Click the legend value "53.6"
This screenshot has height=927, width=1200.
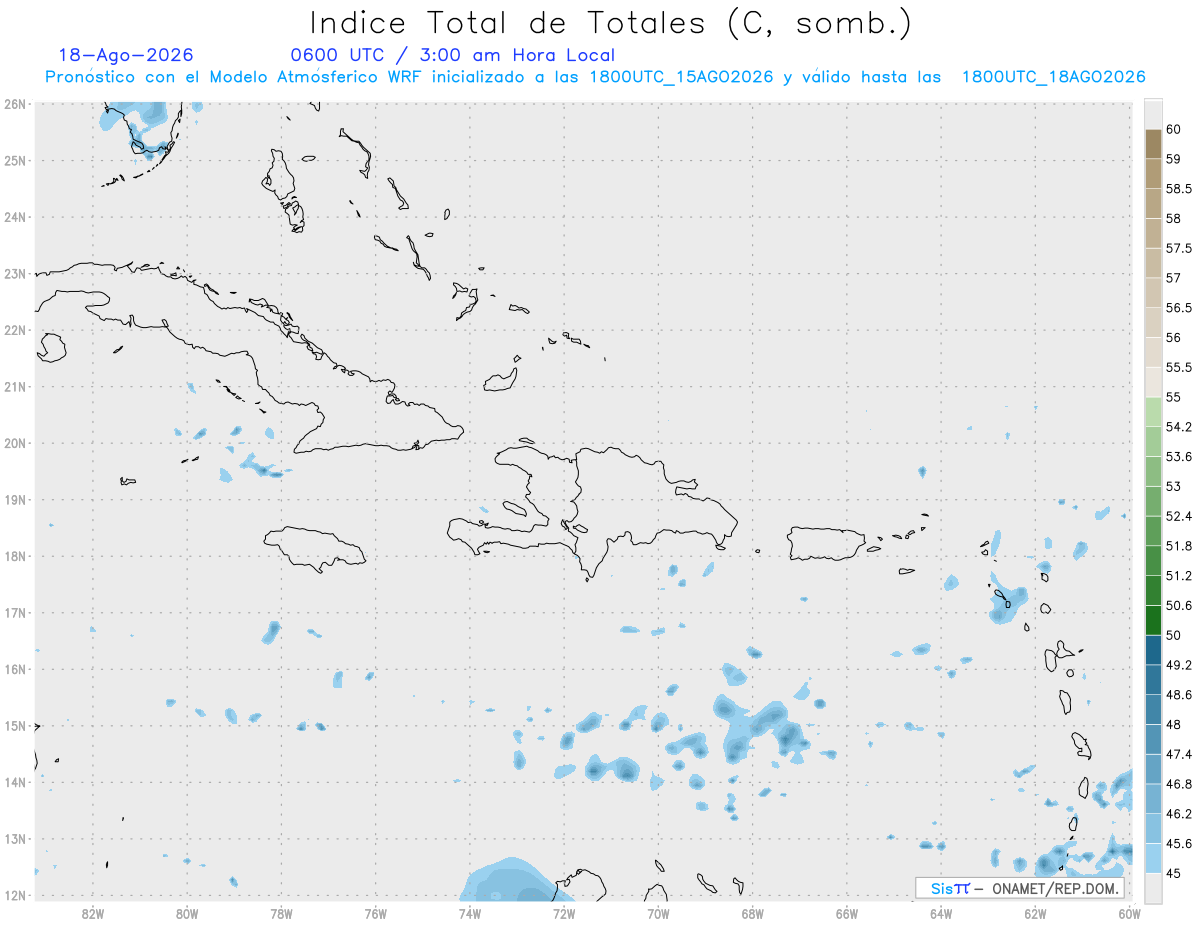[1179, 457]
